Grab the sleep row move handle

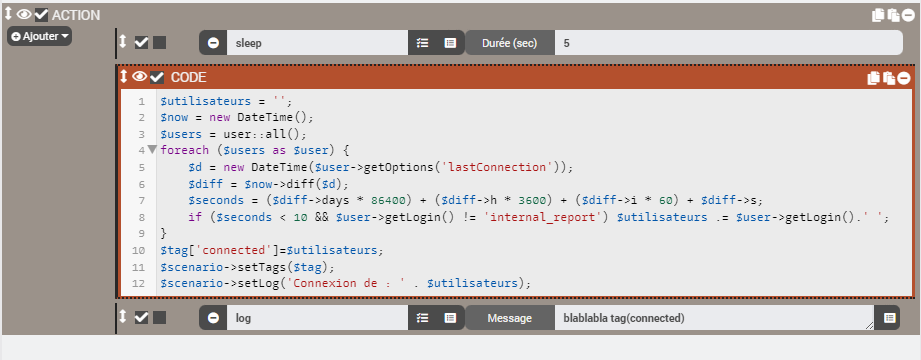(x=123, y=42)
